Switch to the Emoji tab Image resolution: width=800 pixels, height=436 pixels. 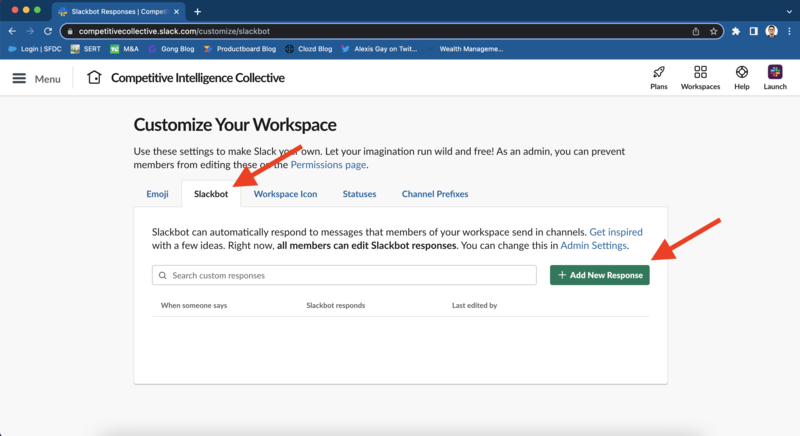pos(157,193)
